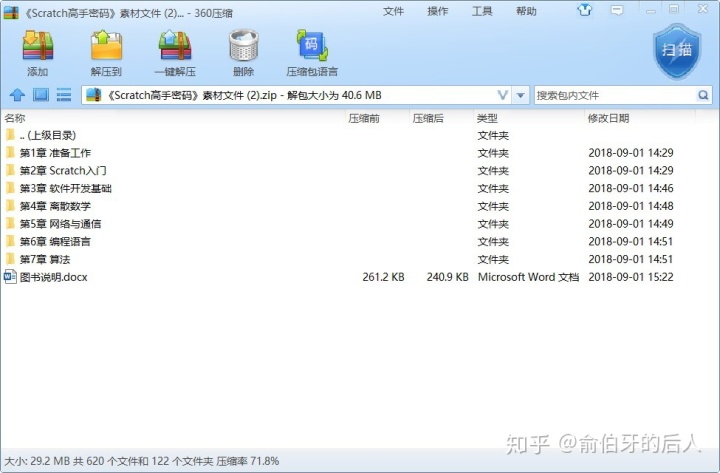This screenshot has width=720, height=473.
Task: Minimize the 360压缩 window
Action: pos(651,10)
